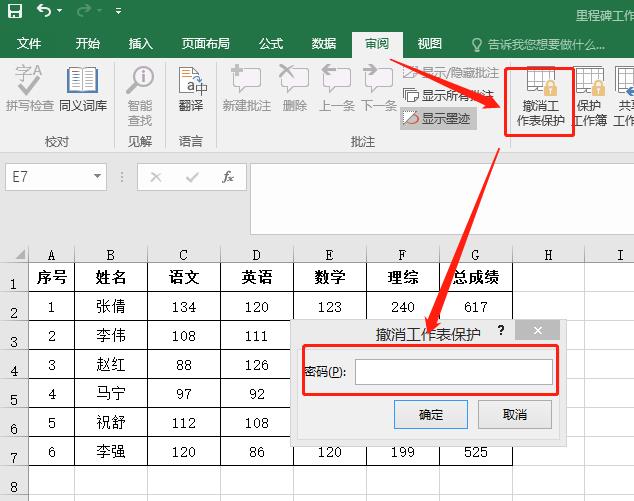This screenshot has width=634, height=501.
Task: Click 撤消工作表保护 unprotect sheet button
Action: pyautogui.click(x=540, y=96)
